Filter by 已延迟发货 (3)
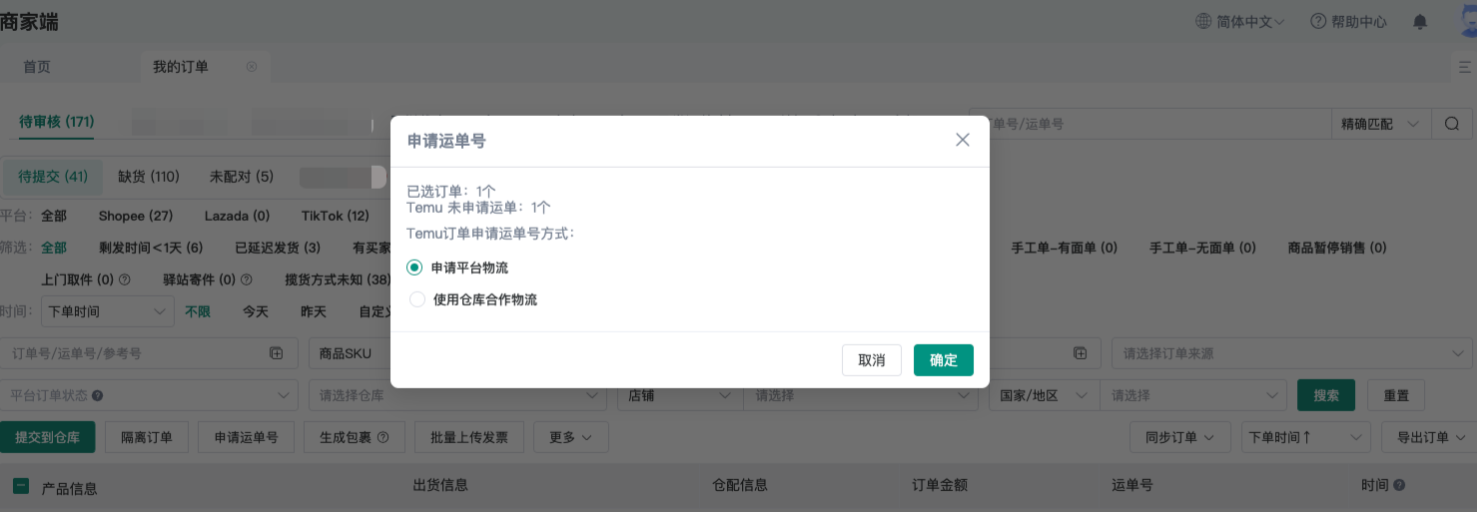The height and width of the screenshot is (512, 1477). (278, 247)
